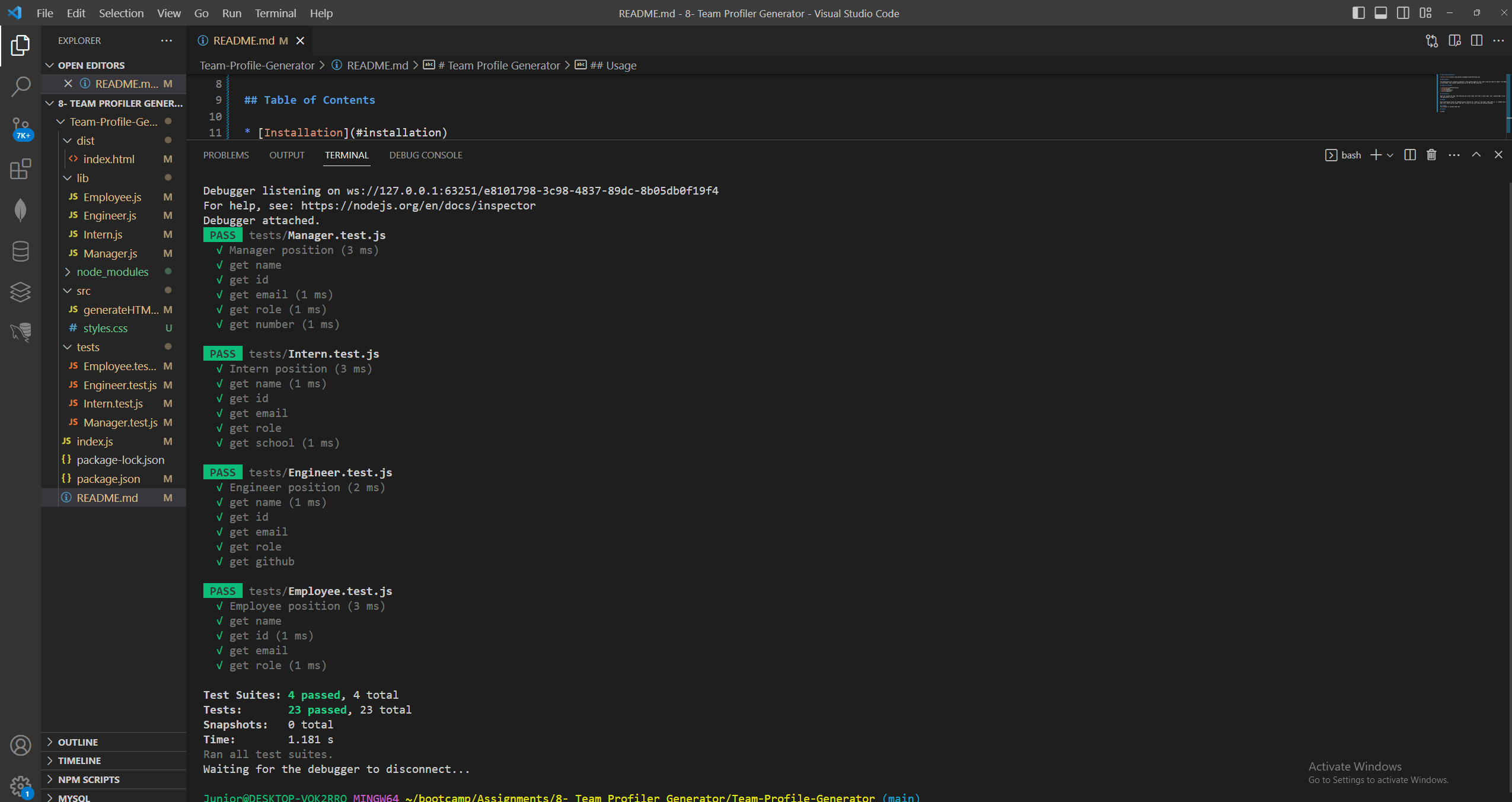The image size is (1512, 802).
Task: Kill terminal with trash icon
Action: [1431, 155]
